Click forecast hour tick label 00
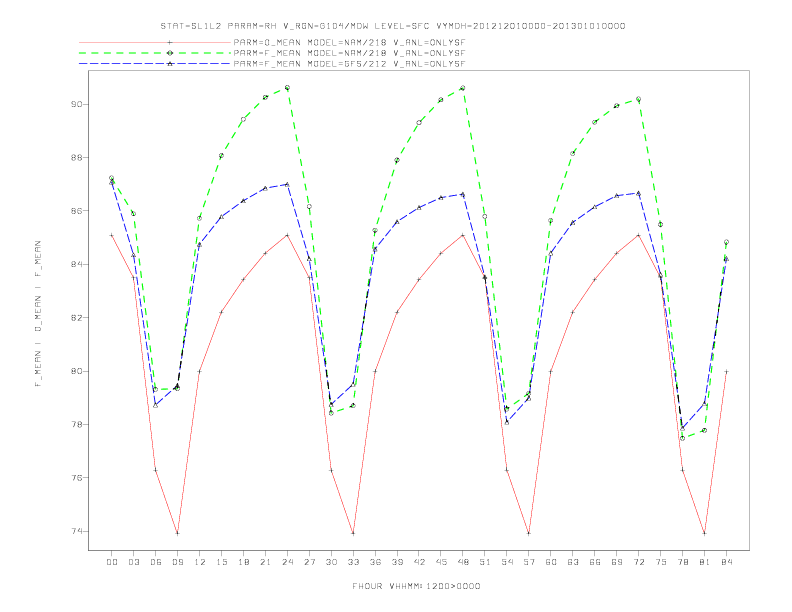792x612 pixels. (x=112, y=562)
